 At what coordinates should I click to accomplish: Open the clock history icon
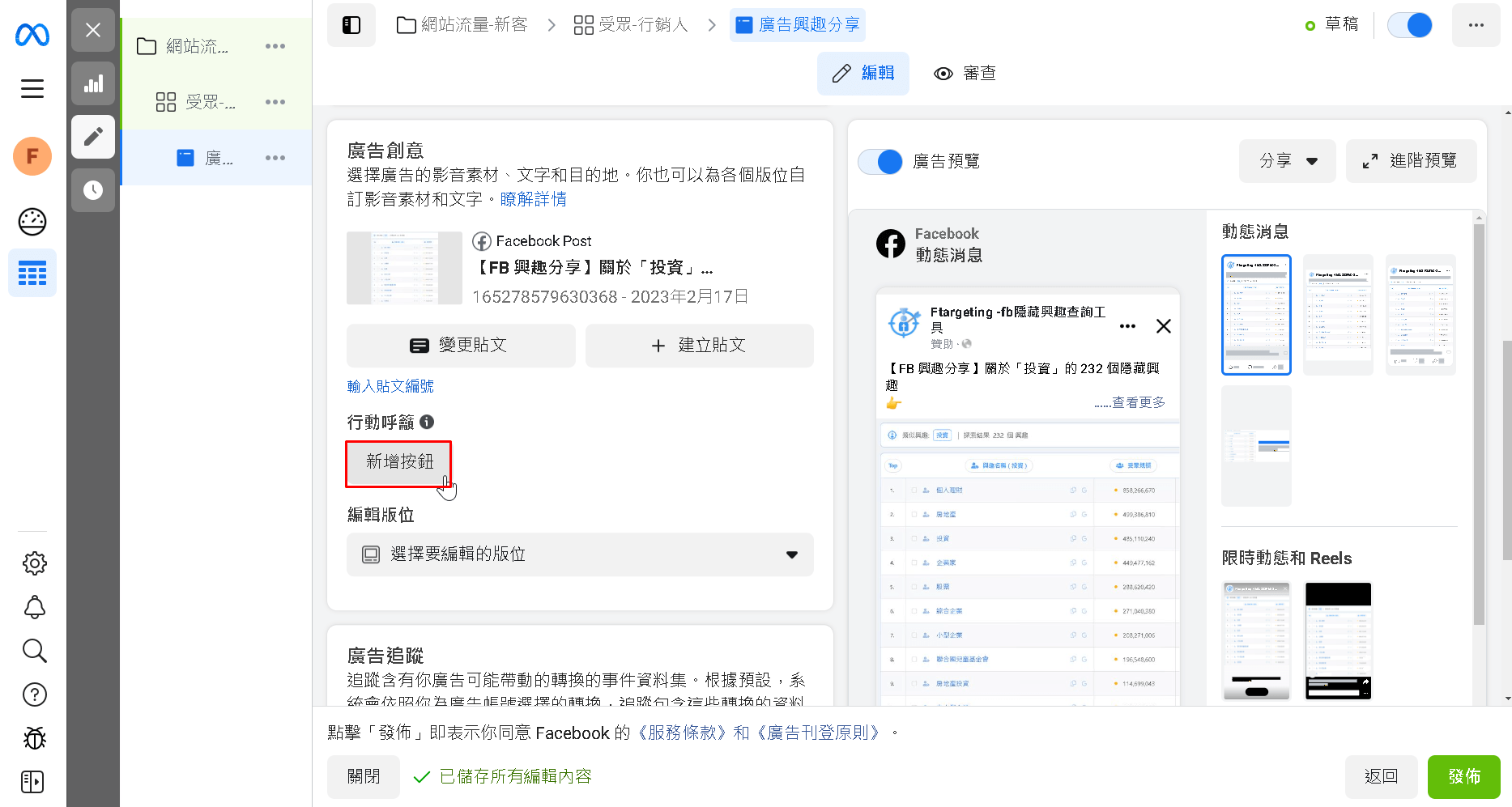[93, 190]
